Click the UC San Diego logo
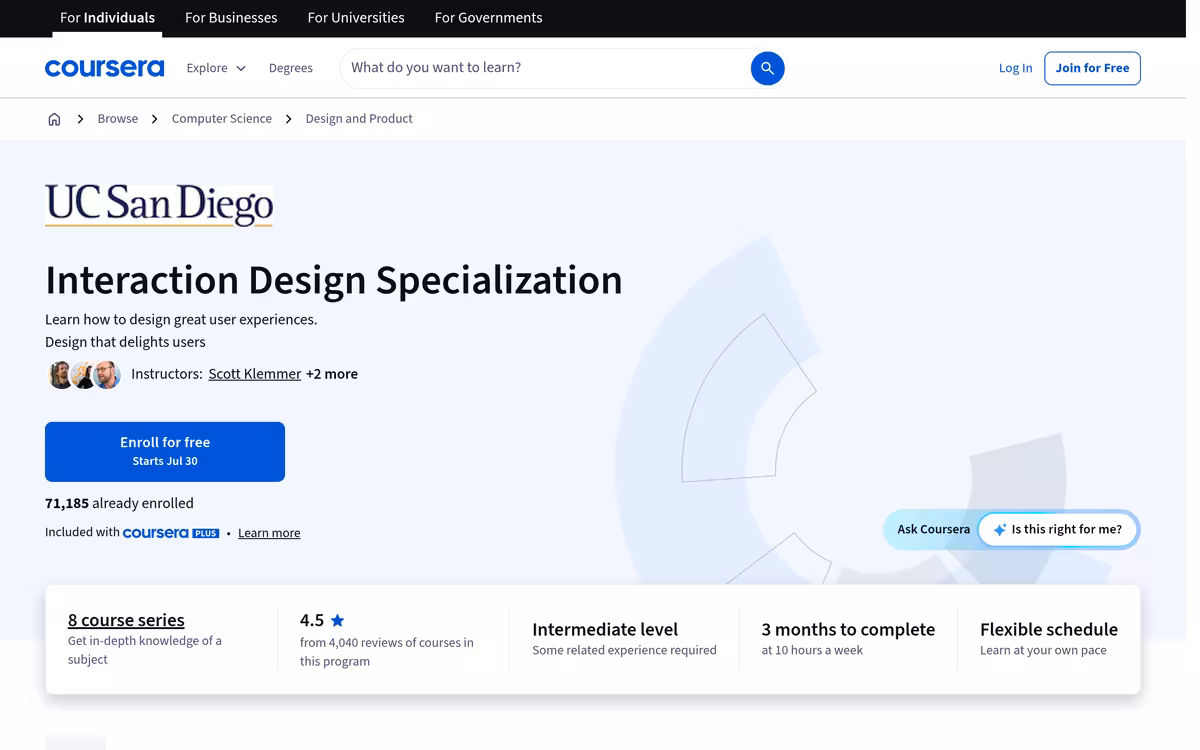Viewport: 1200px width, 750px height. click(x=159, y=205)
